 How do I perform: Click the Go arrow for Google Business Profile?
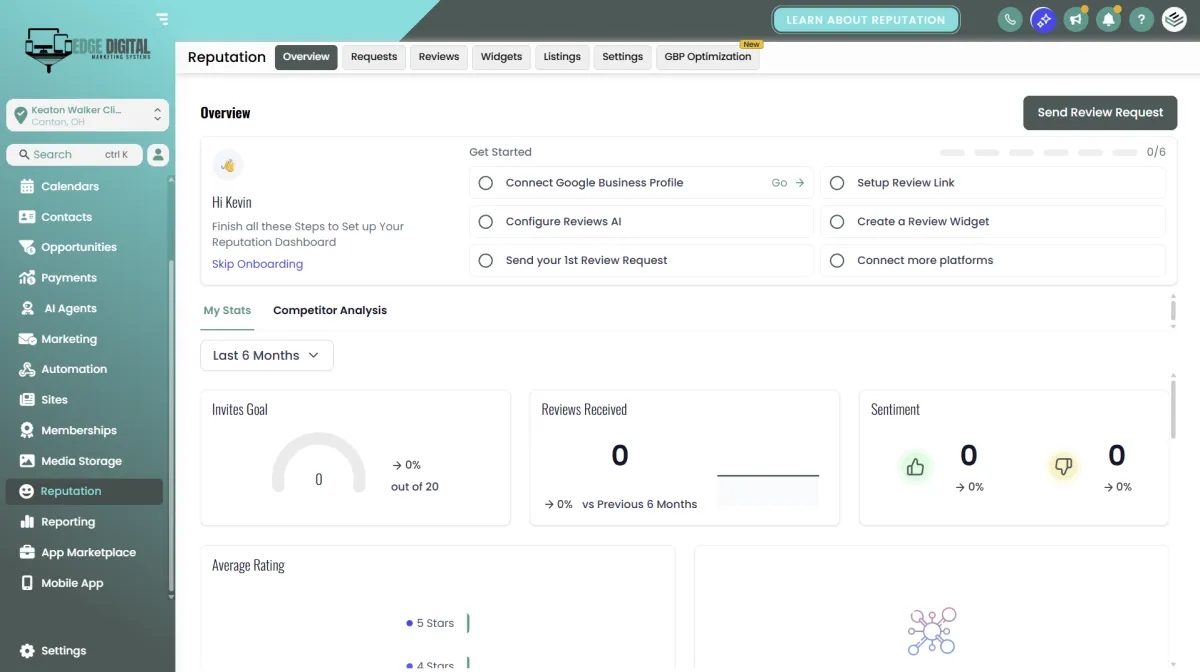[x=788, y=183]
